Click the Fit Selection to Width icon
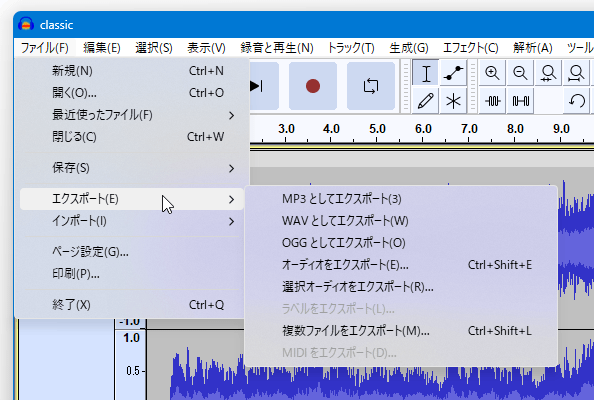The height and width of the screenshot is (400, 594). (548, 73)
